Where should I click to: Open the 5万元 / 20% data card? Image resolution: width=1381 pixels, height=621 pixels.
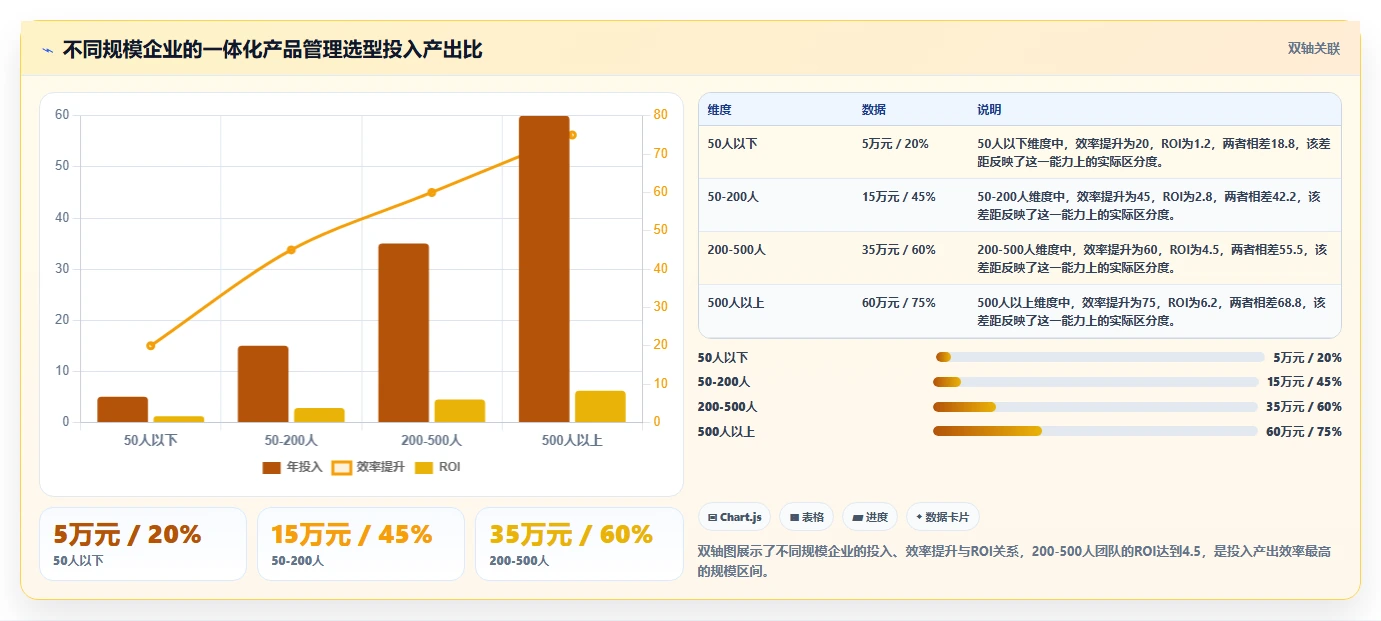click(x=143, y=544)
